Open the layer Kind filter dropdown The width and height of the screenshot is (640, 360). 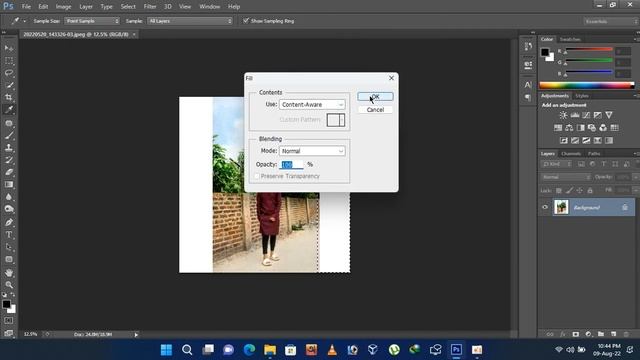[557, 164]
